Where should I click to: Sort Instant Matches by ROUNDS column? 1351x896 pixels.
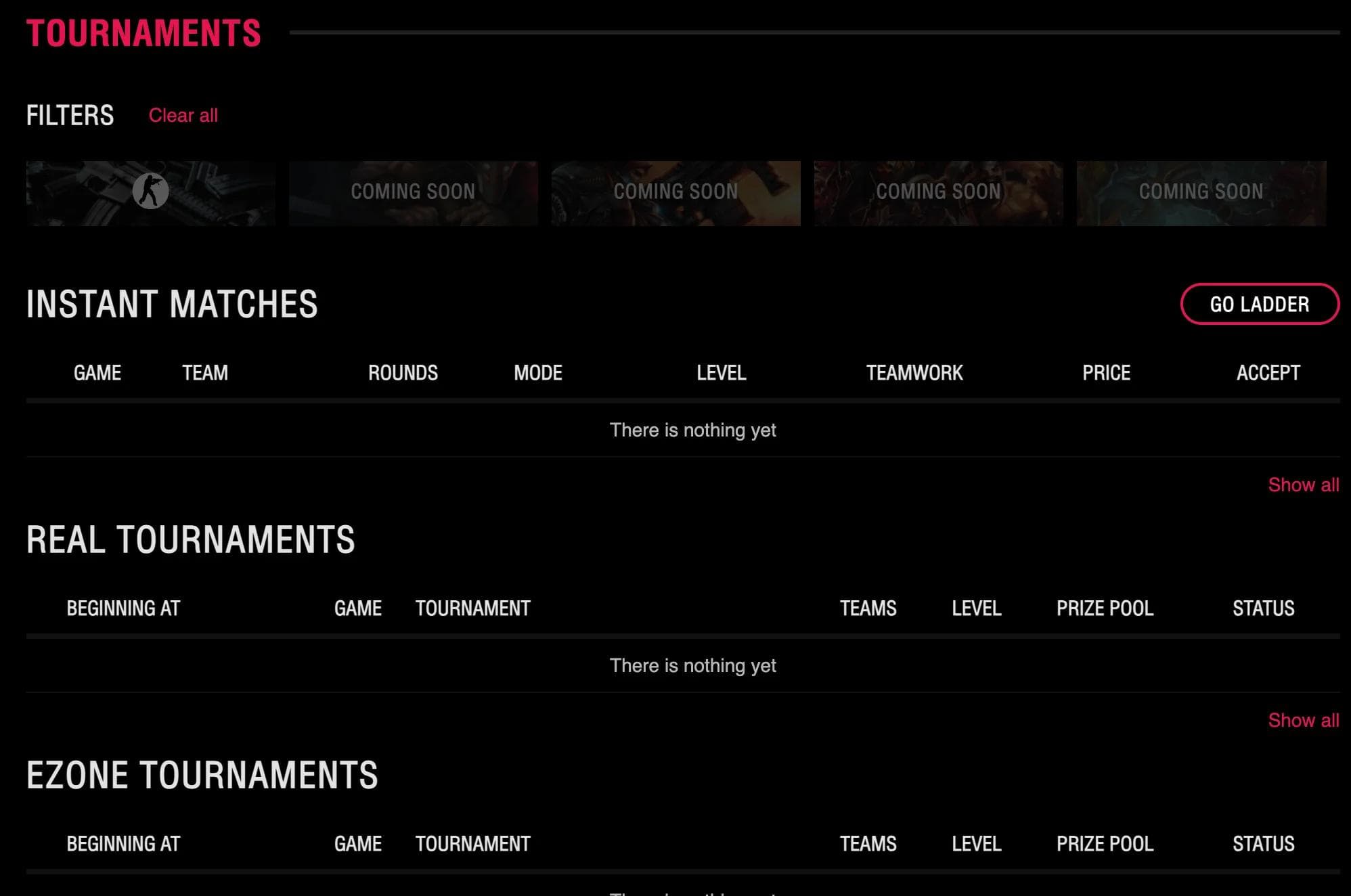point(403,373)
